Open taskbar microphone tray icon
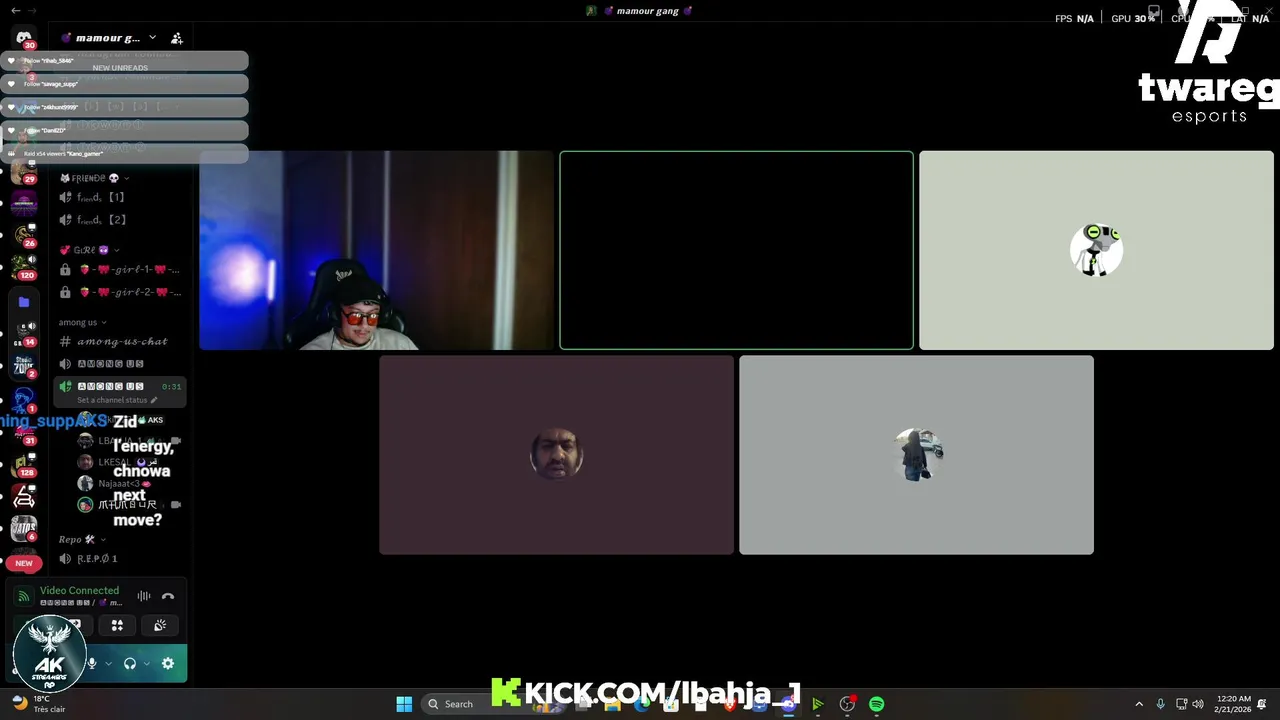This screenshot has width=1280, height=720. click(1160, 704)
